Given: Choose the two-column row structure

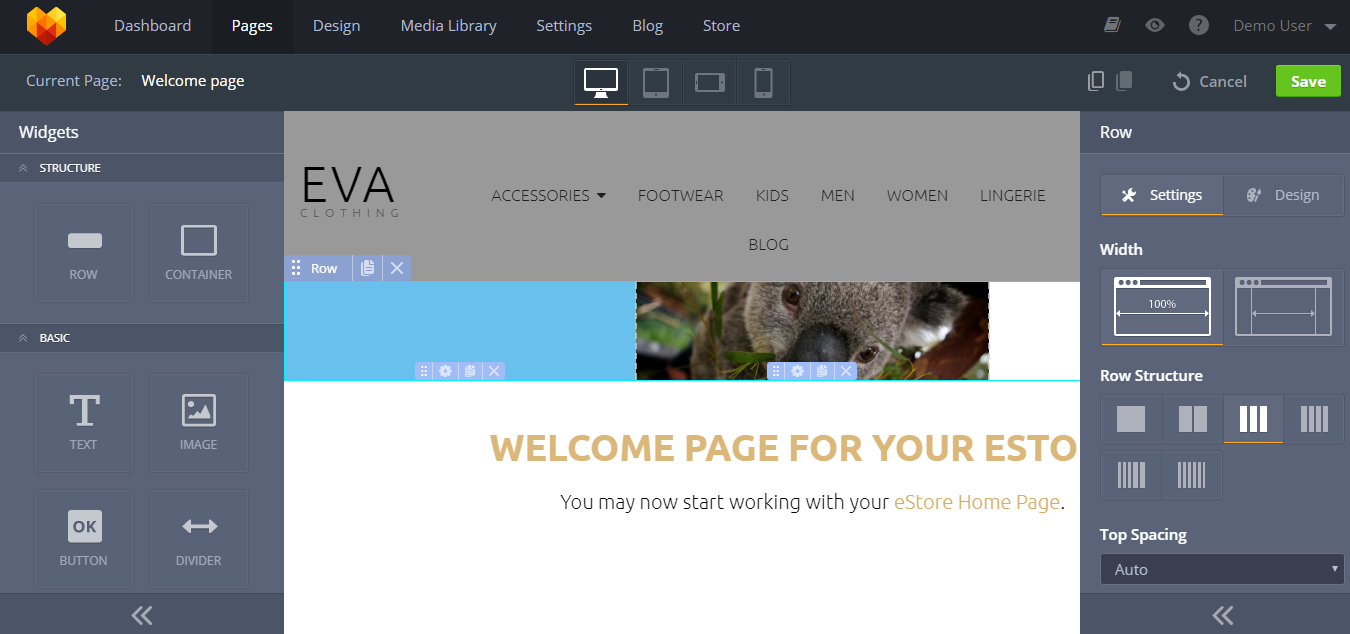Looking at the screenshot, I should tap(1192, 419).
